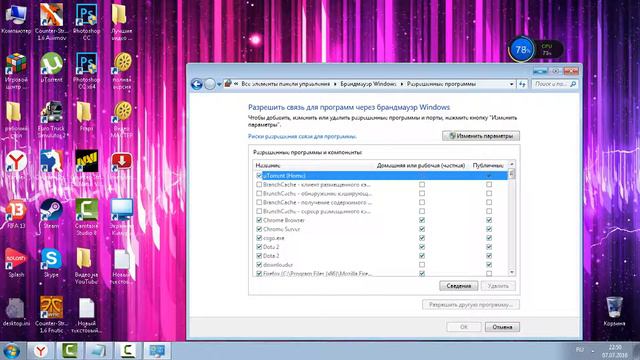Open the Photoshop CC x64 shortcut
640x360 pixels.
[x=87, y=71]
